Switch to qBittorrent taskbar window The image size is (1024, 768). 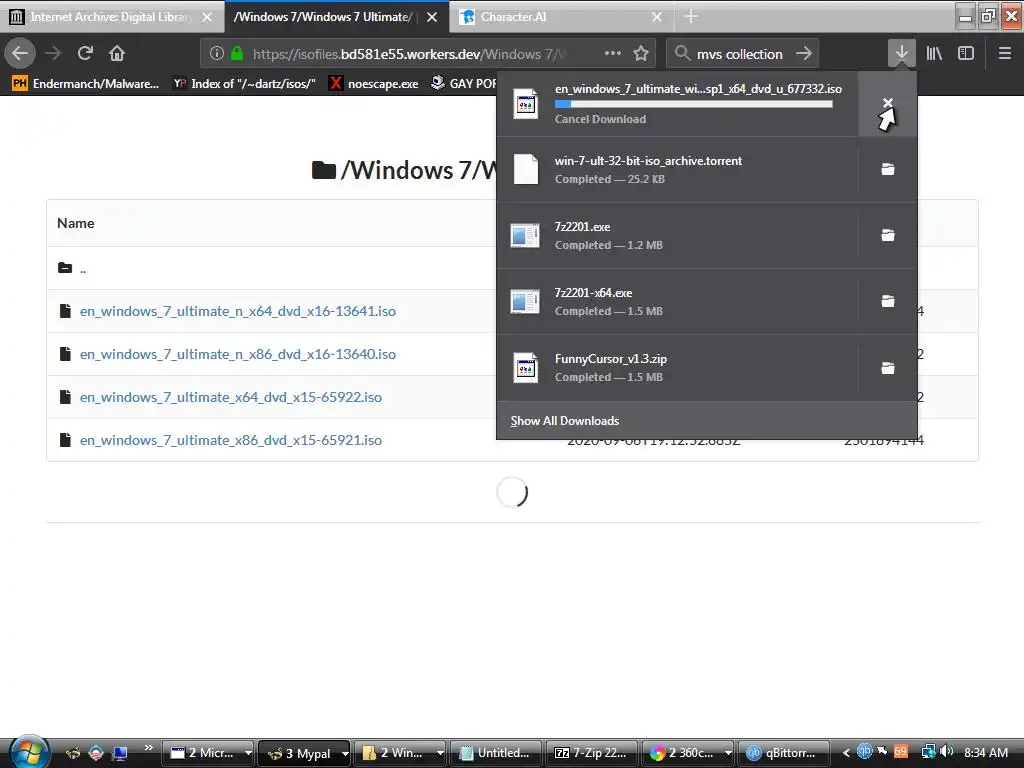coord(784,753)
